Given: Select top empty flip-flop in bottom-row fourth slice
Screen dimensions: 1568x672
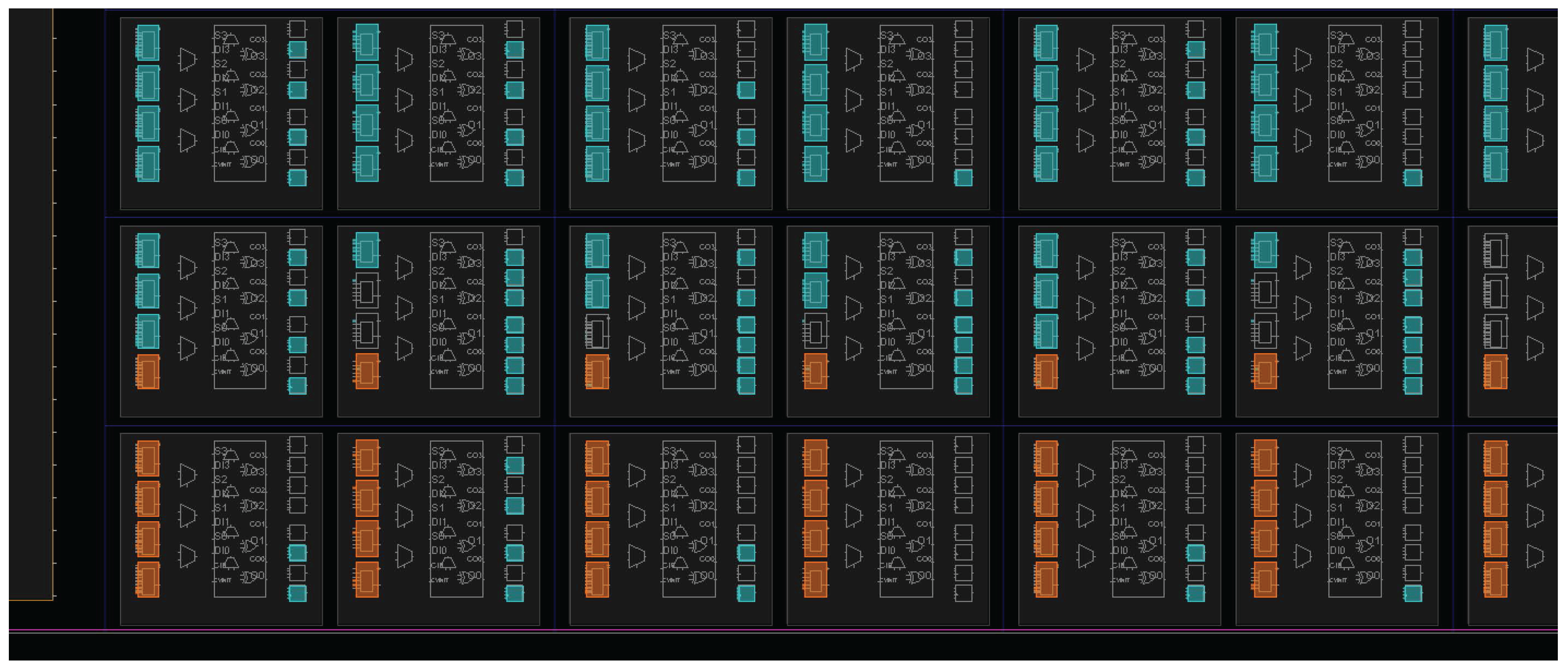Looking at the screenshot, I should tap(963, 445).
